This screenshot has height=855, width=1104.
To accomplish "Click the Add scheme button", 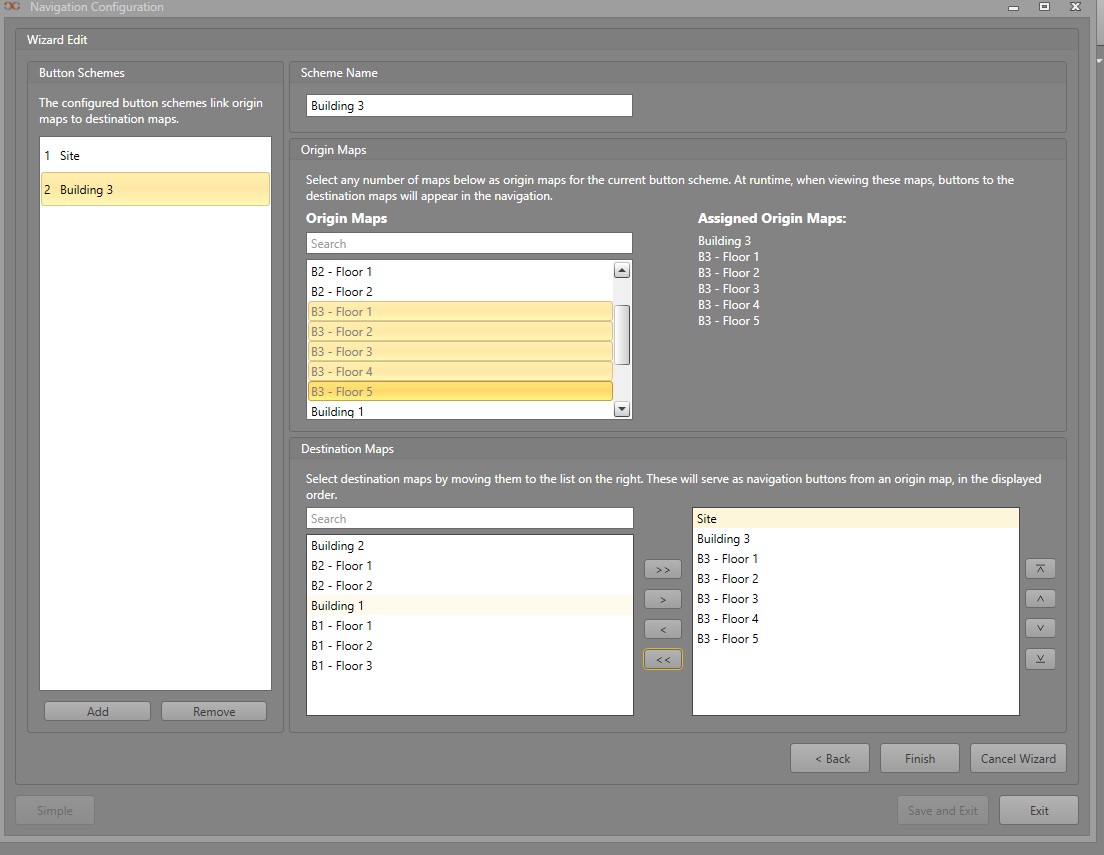I will click(97, 711).
